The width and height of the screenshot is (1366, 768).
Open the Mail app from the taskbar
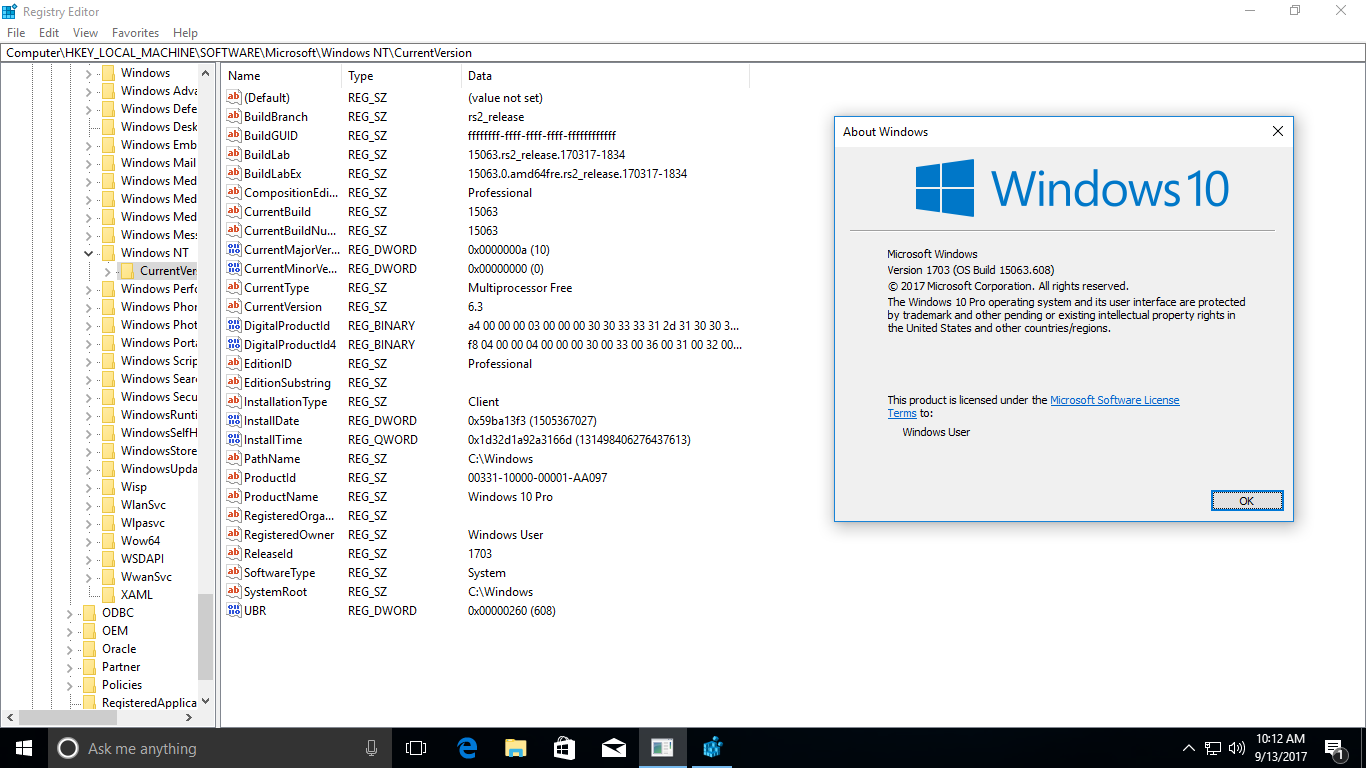tap(613, 748)
